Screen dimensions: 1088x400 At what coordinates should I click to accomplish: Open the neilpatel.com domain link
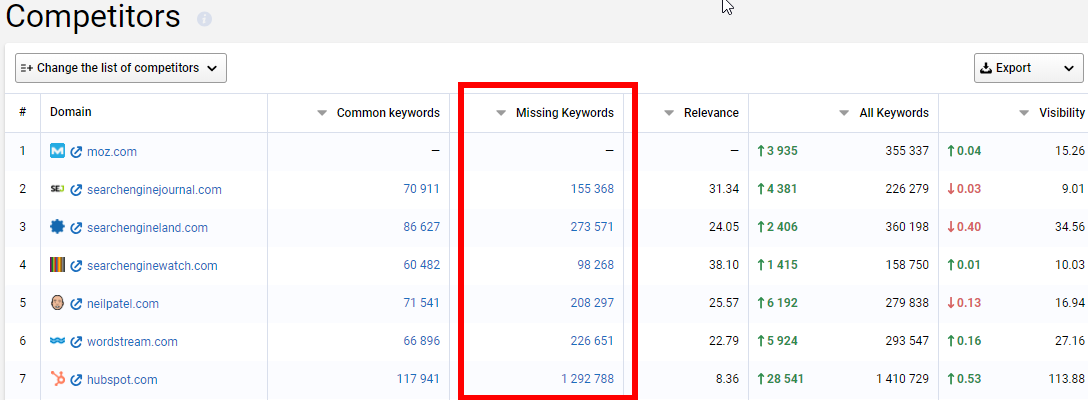tap(122, 304)
